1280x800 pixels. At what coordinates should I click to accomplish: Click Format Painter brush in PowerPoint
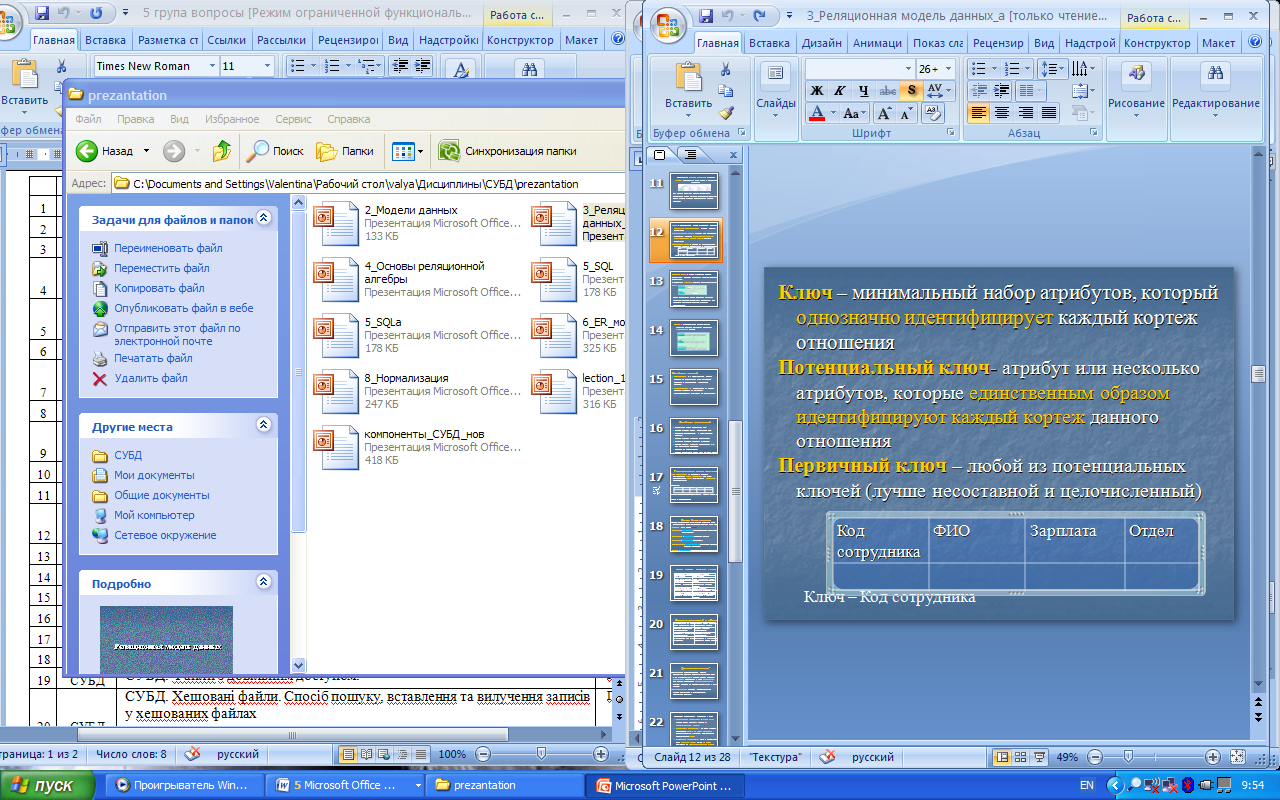coord(726,113)
